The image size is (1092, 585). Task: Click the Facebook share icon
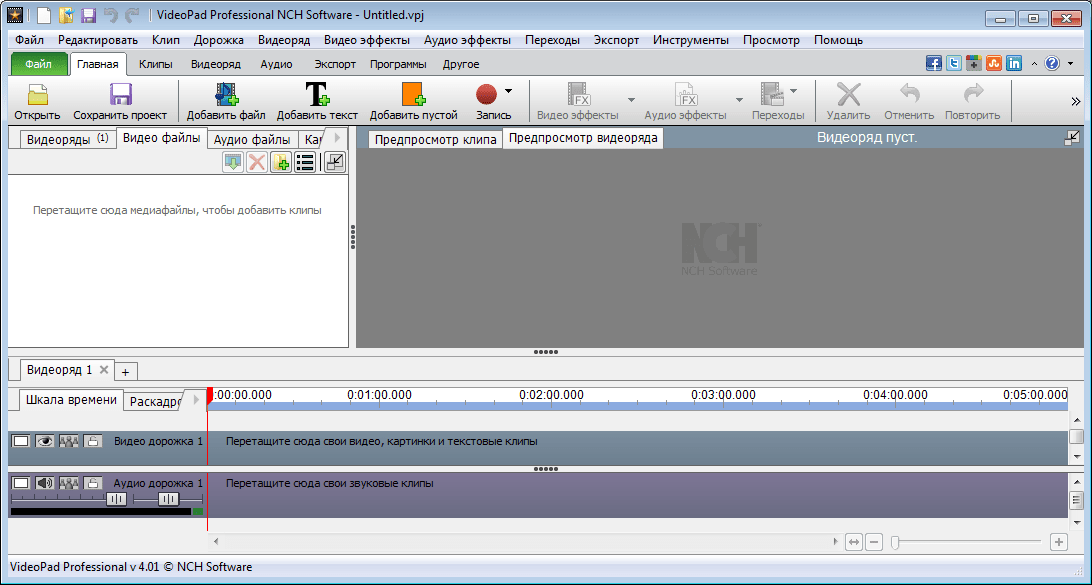(934, 63)
